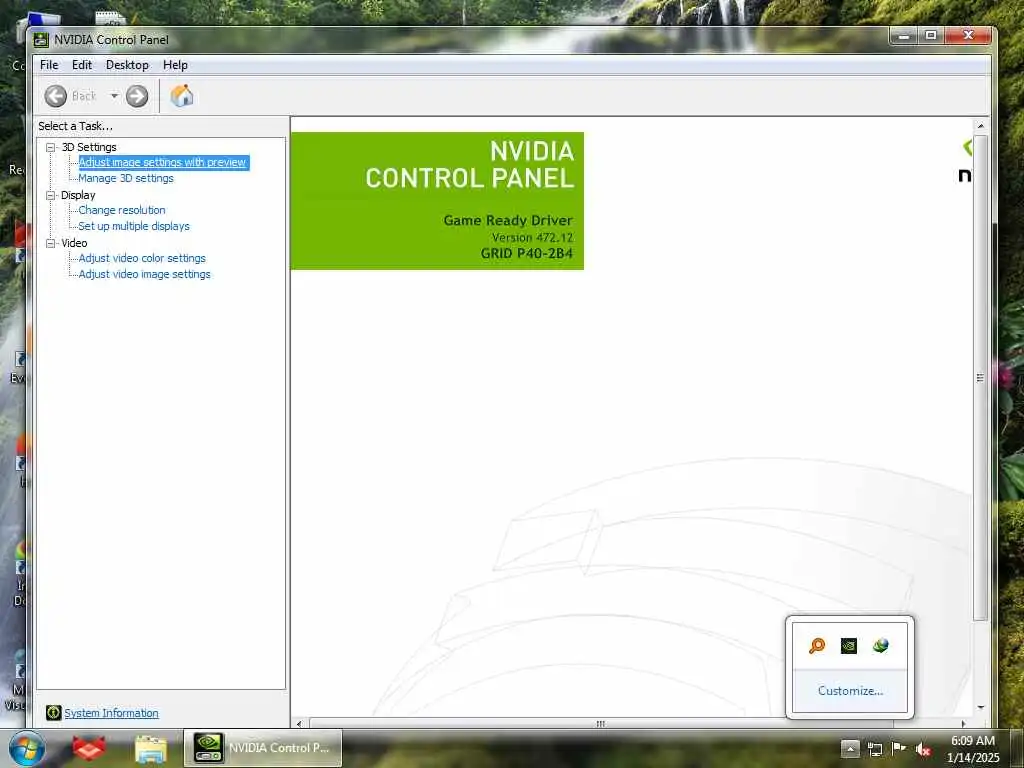This screenshot has width=1024, height=768.
Task: Click the Forward navigation arrow icon
Action: tap(136, 96)
